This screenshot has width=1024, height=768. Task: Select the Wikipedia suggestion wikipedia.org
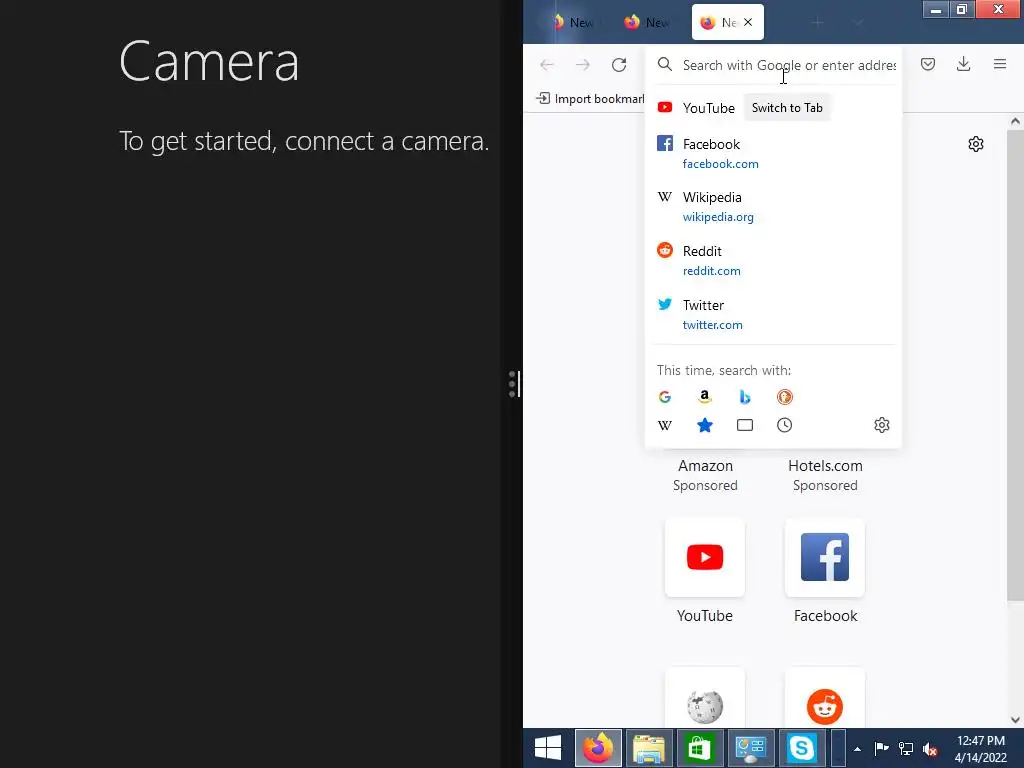[773, 206]
